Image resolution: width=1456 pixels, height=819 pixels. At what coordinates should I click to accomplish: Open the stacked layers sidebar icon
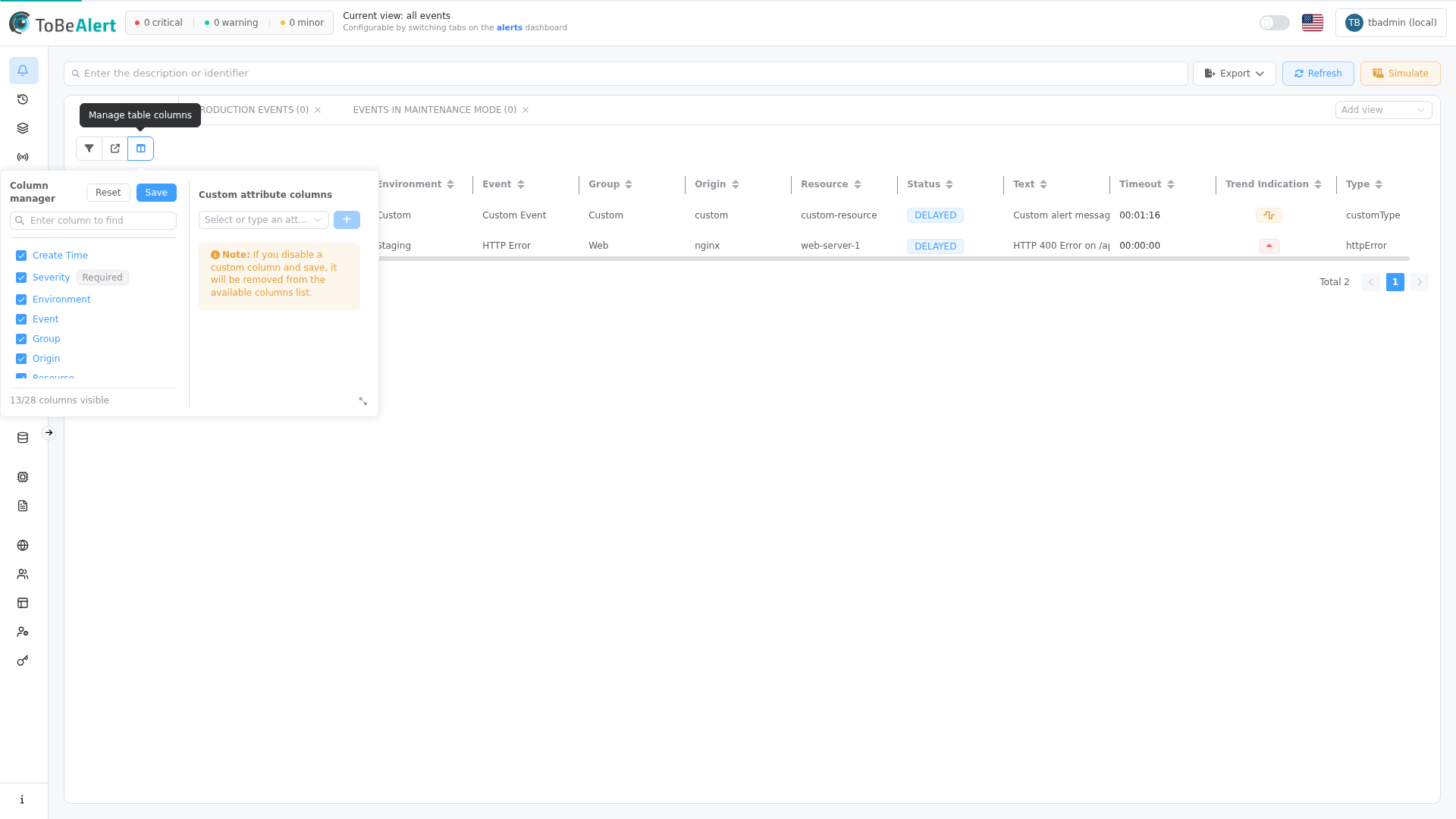(23, 128)
